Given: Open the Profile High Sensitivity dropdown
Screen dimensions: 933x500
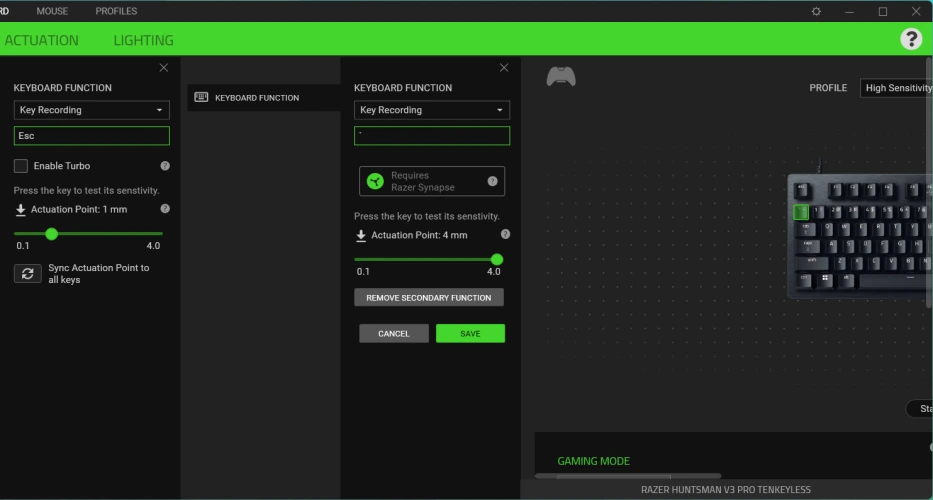Looking at the screenshot, I should coord(896,88).
